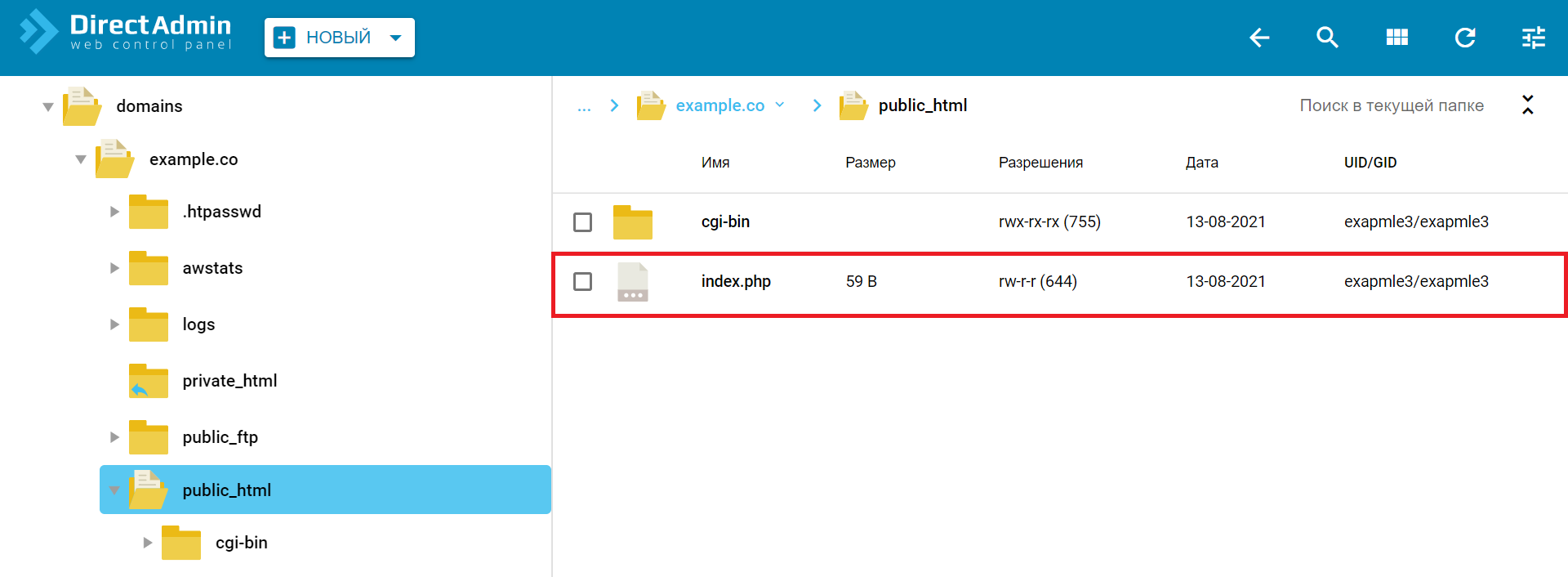This screenshot has height=577, width=1568.
Task: Open the settings sliders icon
Action: tap(1534, 38)
